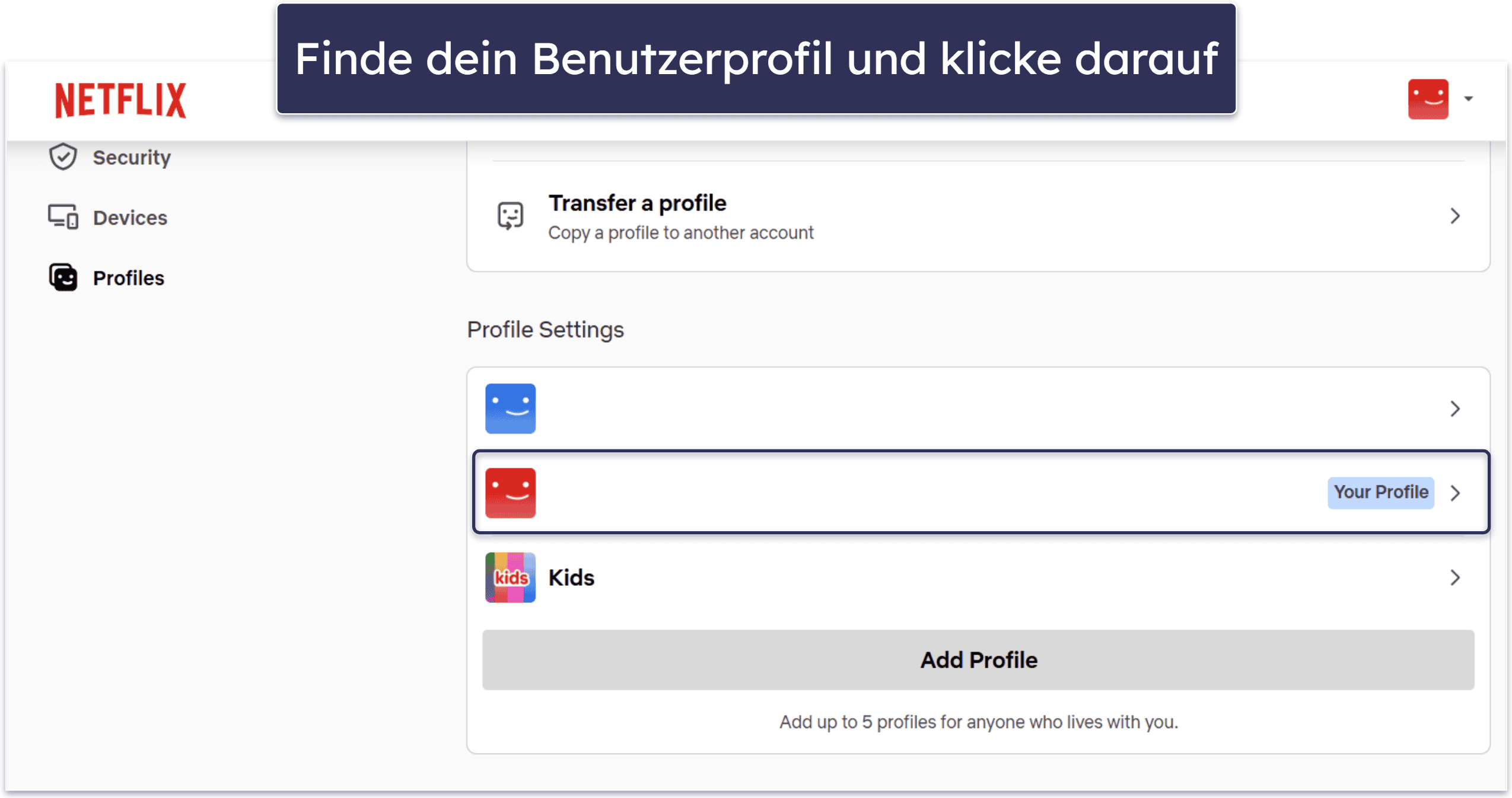
Task: Select the red smiley profile avatar
Action: (510, 493)
